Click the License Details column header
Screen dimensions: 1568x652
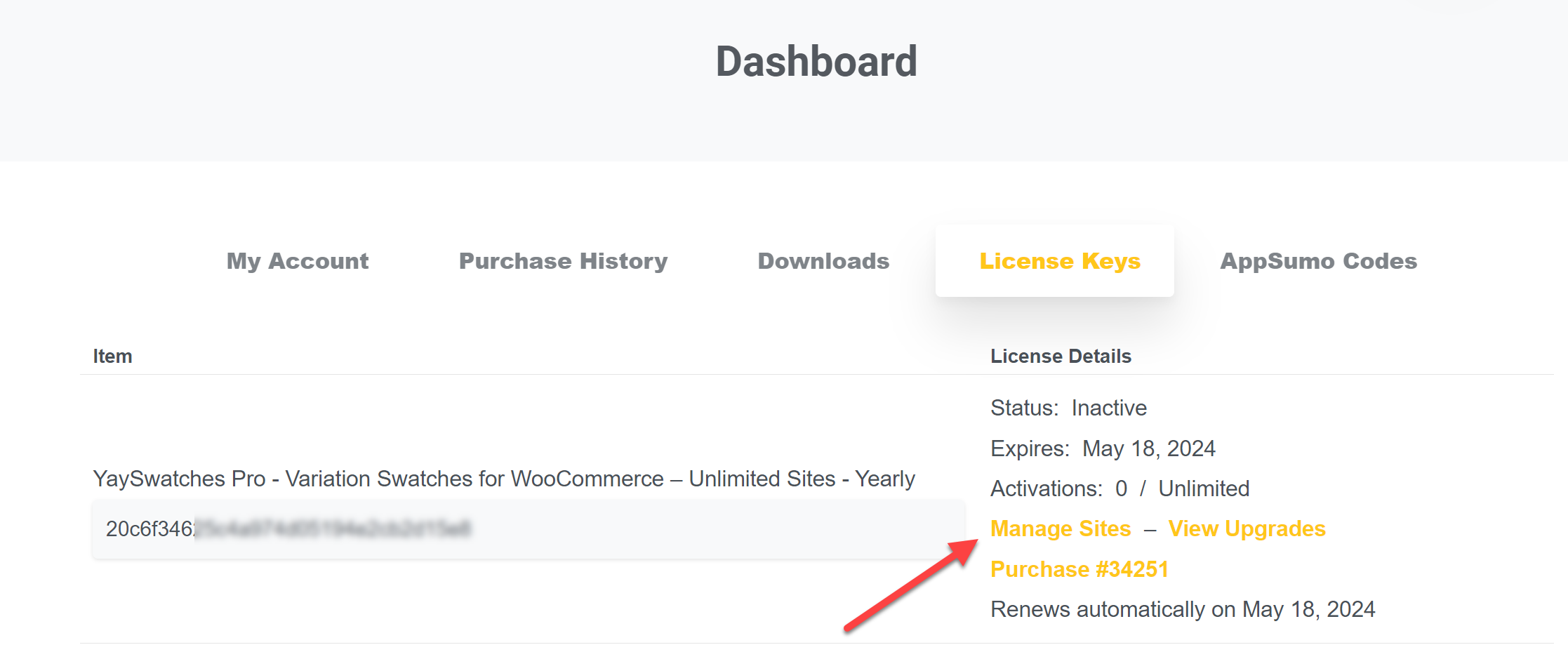point(1061,357)
